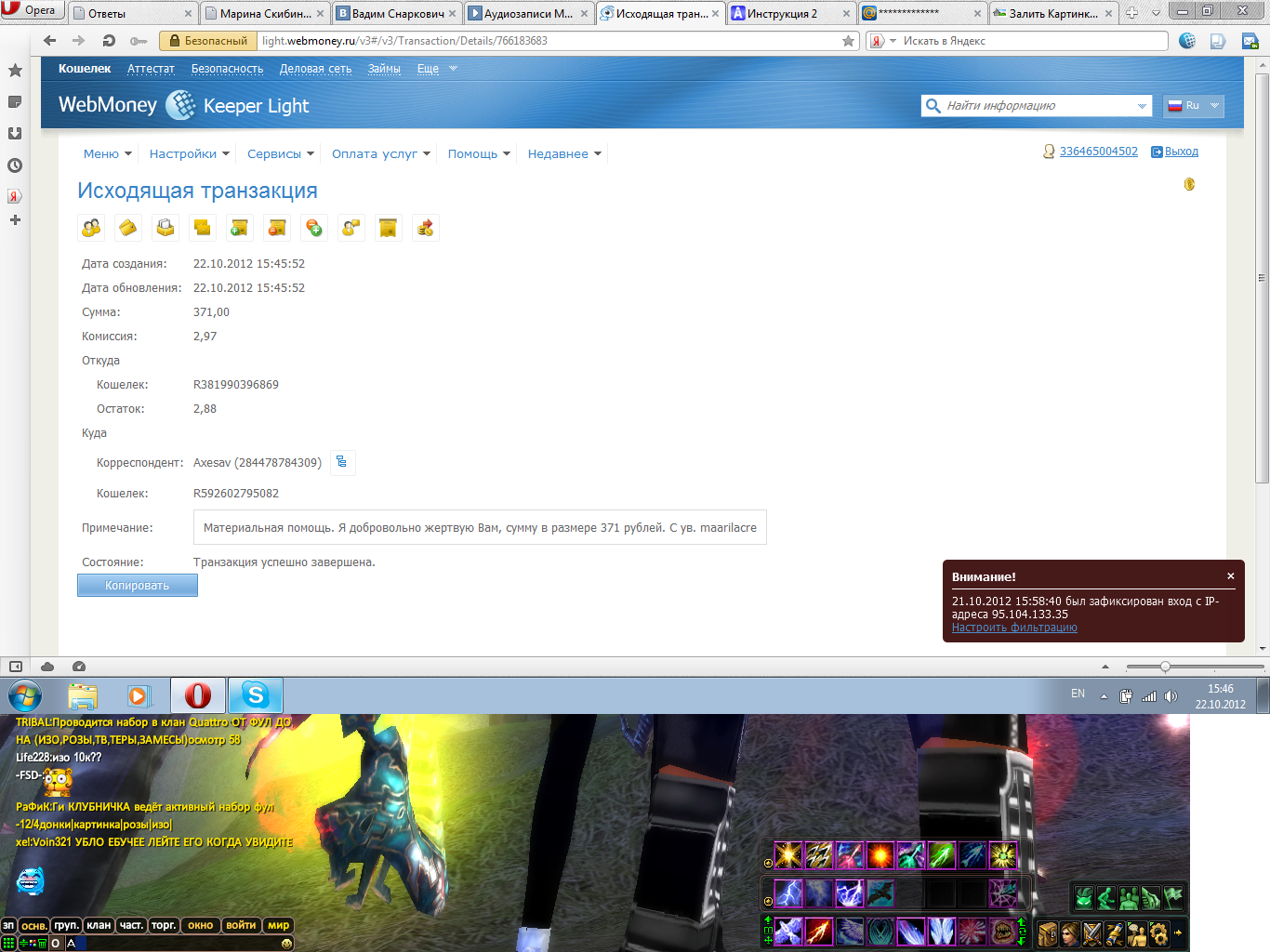Click the WebMoney globe logo in the header
The image size is (1270, 952).
coord(180,105)
